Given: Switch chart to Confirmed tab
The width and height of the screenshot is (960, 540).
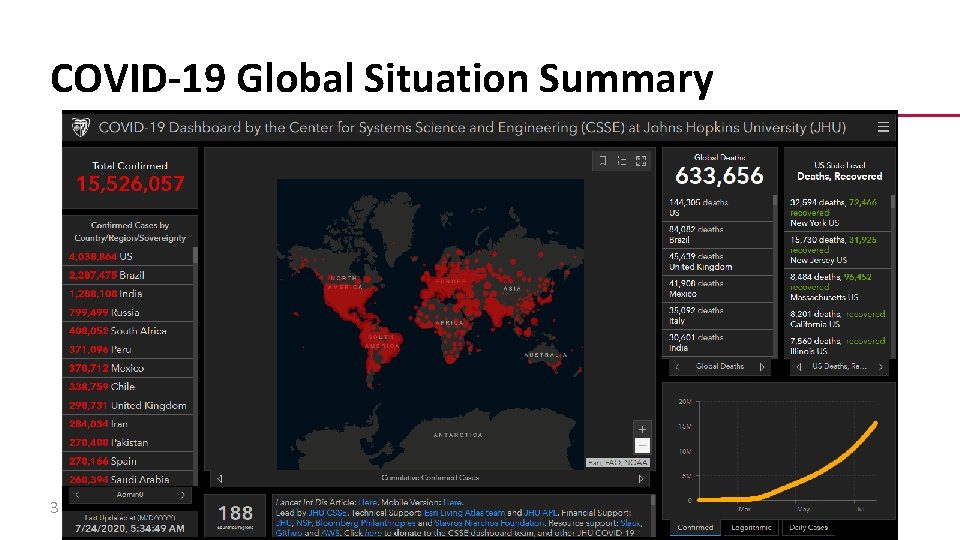Looking at the screenshot, I should pos(695,527).
